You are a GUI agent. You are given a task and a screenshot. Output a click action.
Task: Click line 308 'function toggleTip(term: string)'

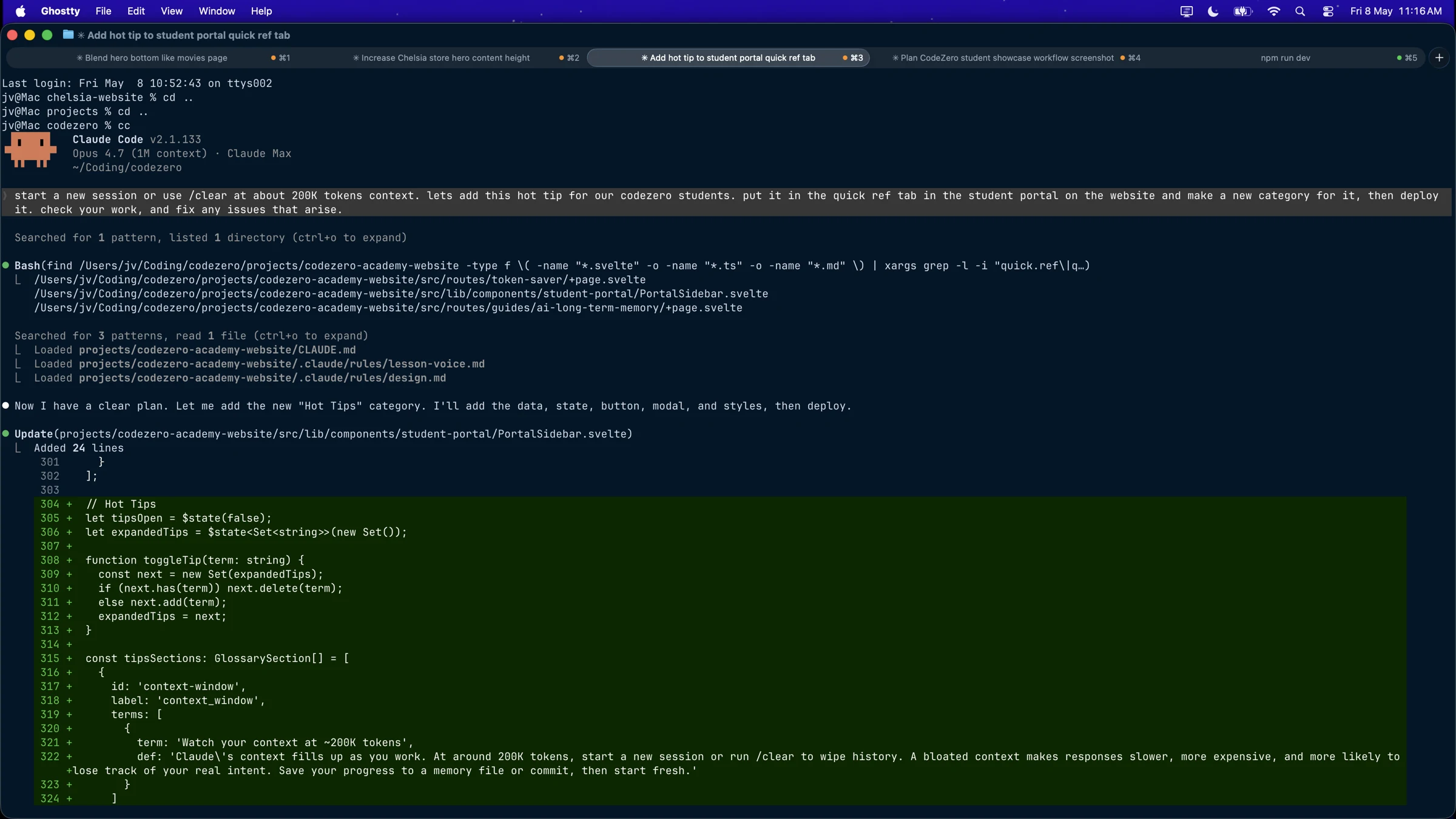click(194, 560)
